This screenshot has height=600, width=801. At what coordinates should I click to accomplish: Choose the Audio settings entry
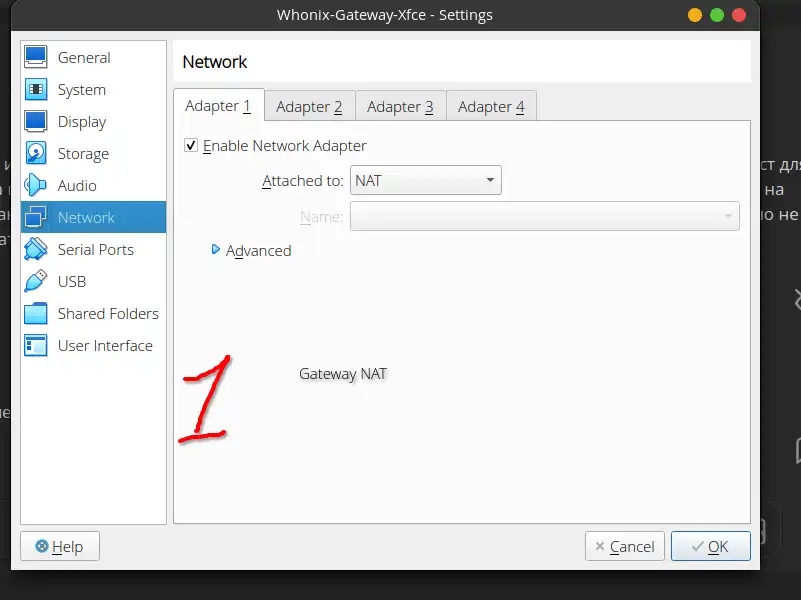[93, 185]
